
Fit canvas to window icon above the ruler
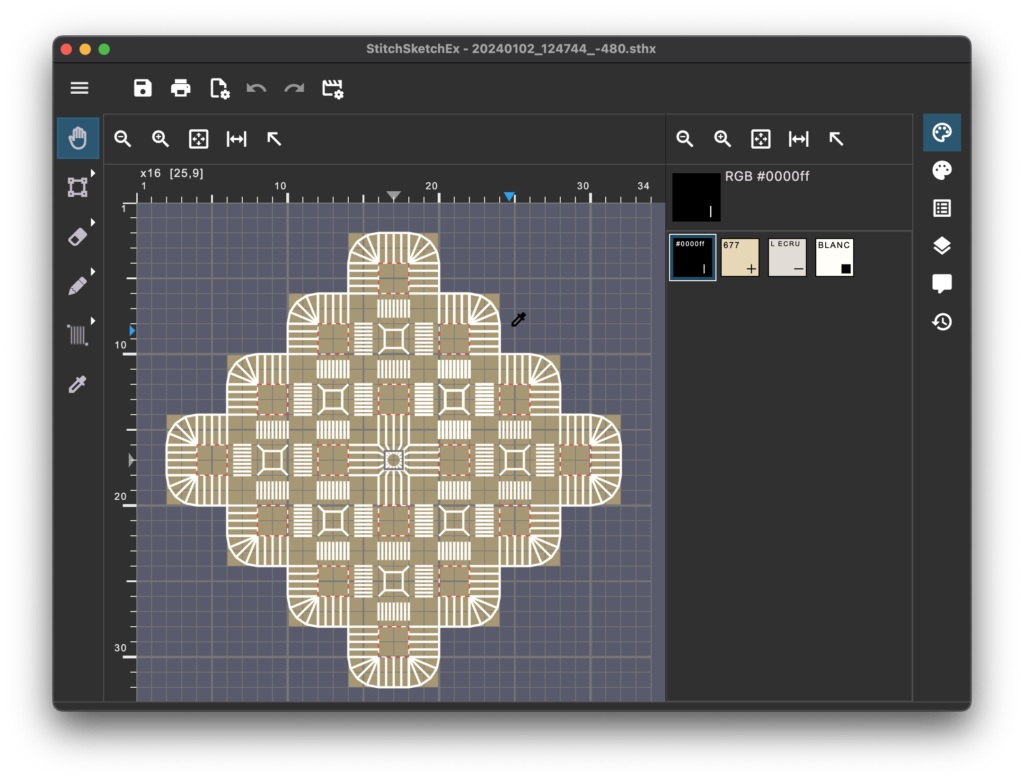click(x=198, y=139)
